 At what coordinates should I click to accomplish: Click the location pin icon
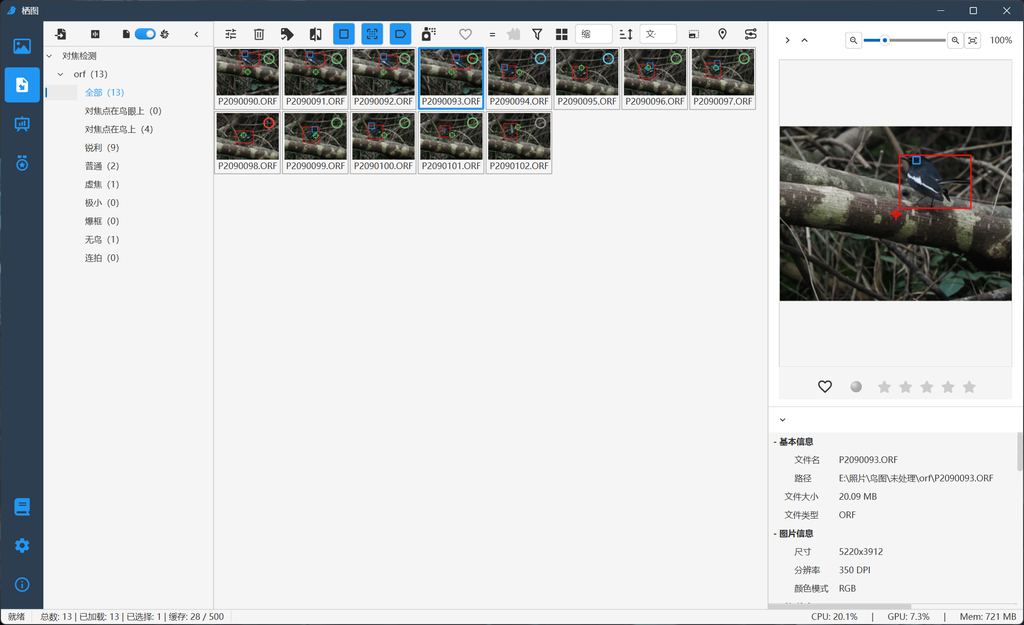tap(722, 34)
